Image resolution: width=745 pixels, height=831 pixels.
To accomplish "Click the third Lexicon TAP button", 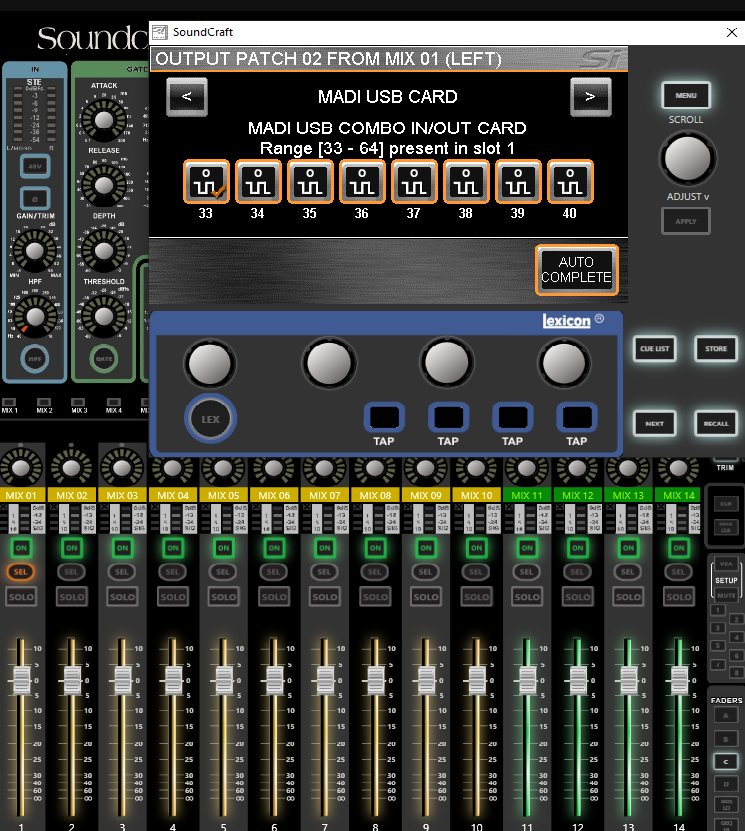I will (512, 418).
